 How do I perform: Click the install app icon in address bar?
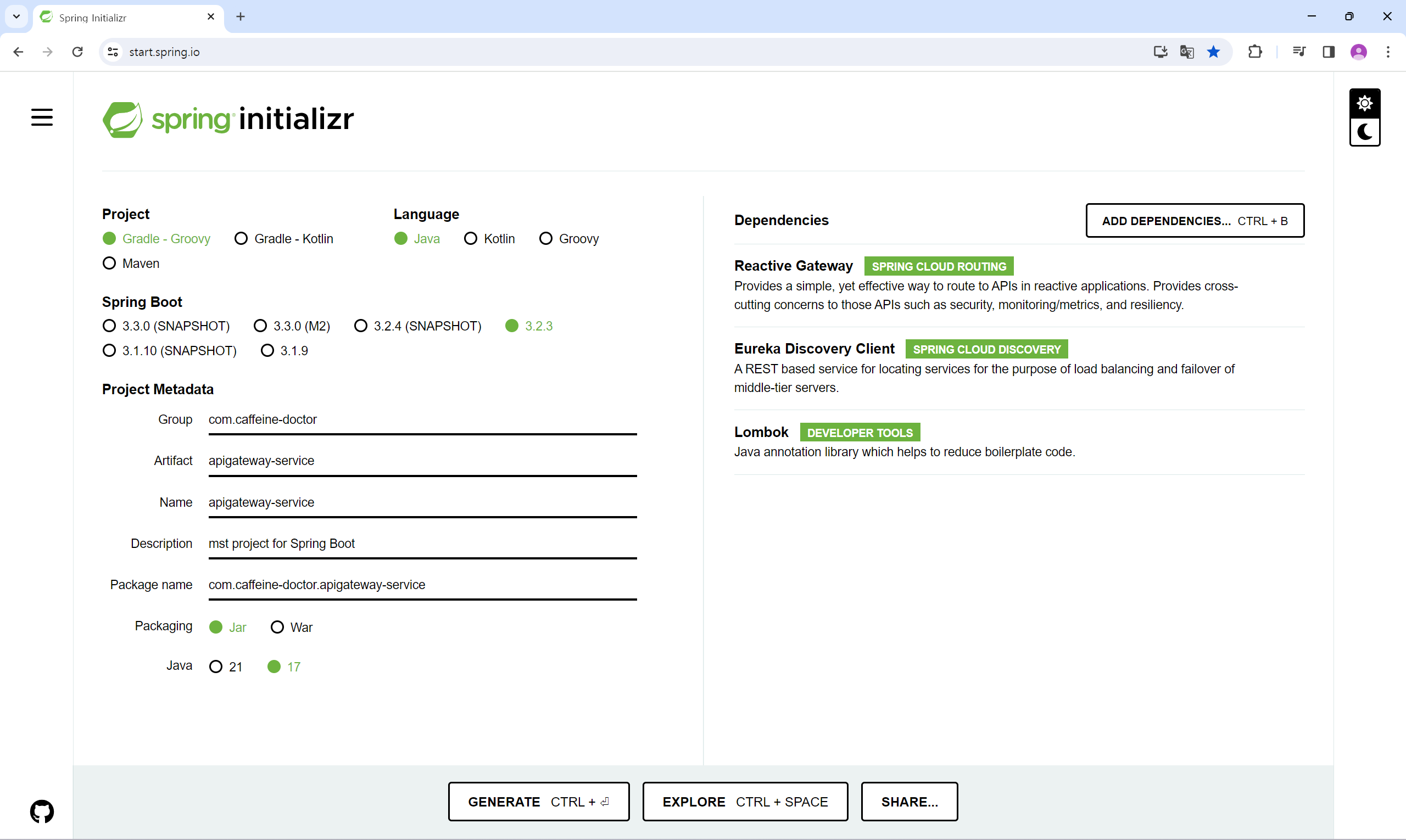[1160, 52]
